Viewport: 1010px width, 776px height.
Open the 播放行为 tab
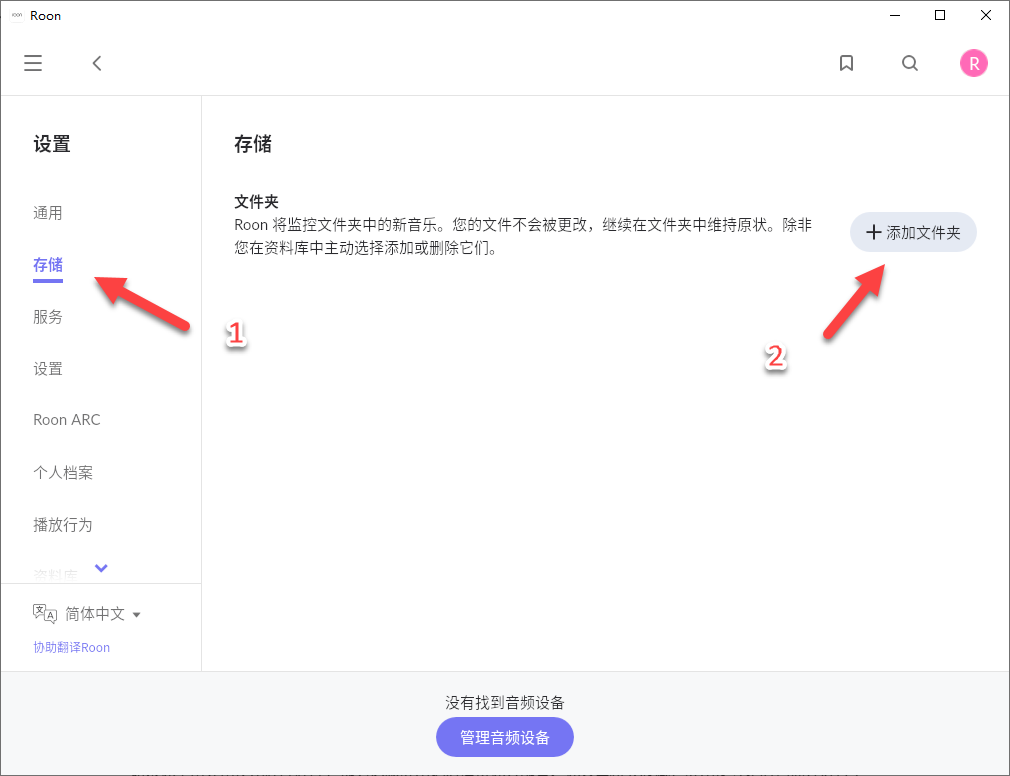63,525
